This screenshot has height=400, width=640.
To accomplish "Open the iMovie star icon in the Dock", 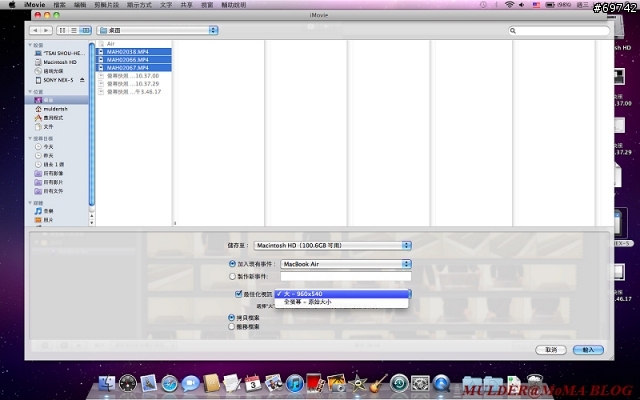I will pyautogui.click(x=358, y=384).
